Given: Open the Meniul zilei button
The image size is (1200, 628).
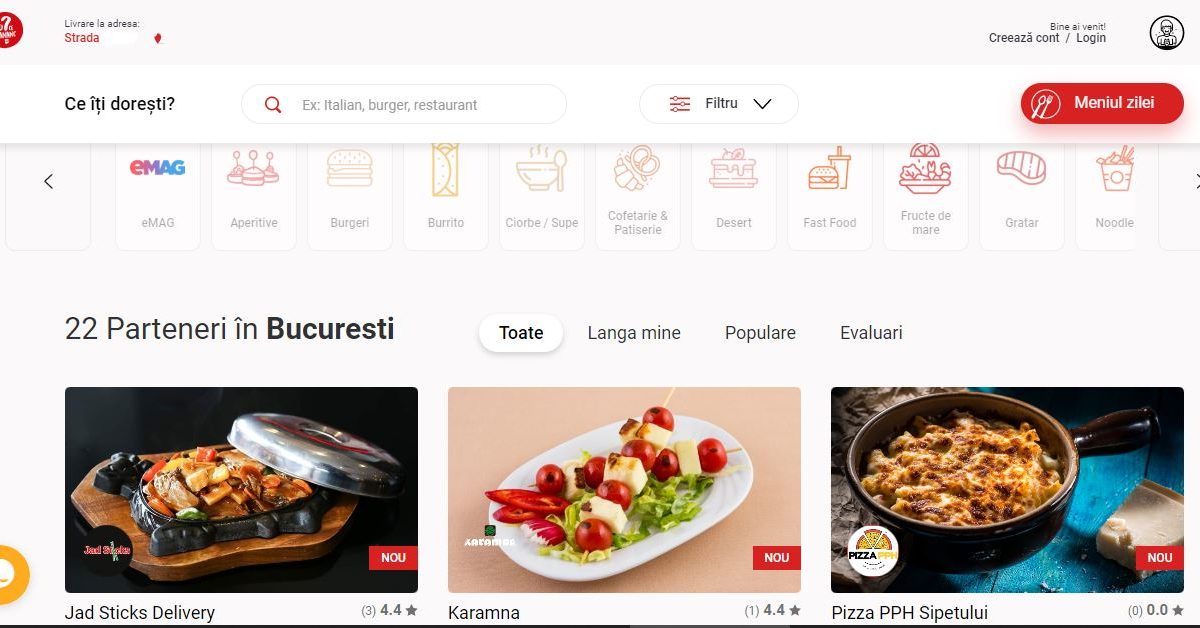Looking at the screenshot, I should (x=1102, y=103).
